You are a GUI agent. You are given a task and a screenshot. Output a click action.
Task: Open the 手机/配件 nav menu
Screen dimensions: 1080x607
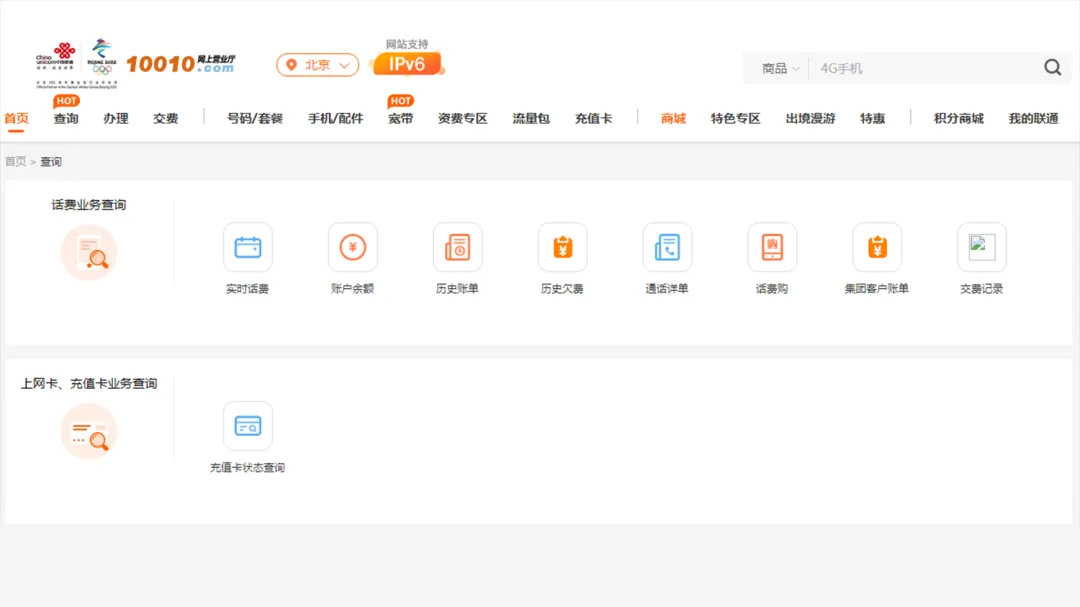[x=335, y=119]
